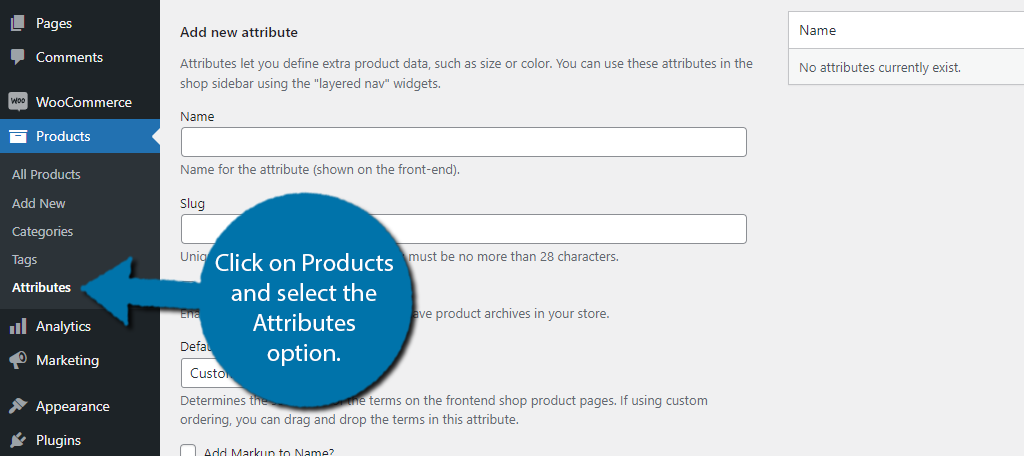Click the Pages sidebar icon
This screenshot has width=1024, height=456.
pyautogui.click(x=18, y=24)
